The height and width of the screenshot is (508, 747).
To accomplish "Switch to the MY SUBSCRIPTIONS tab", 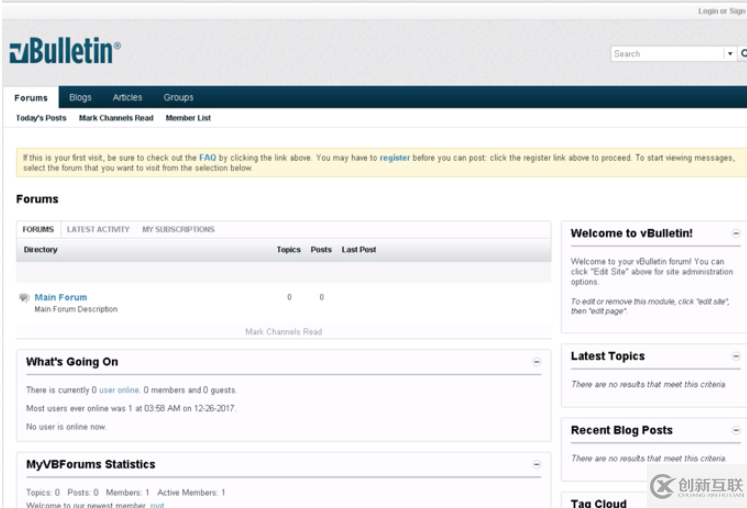I will click(x=178, y=230).
